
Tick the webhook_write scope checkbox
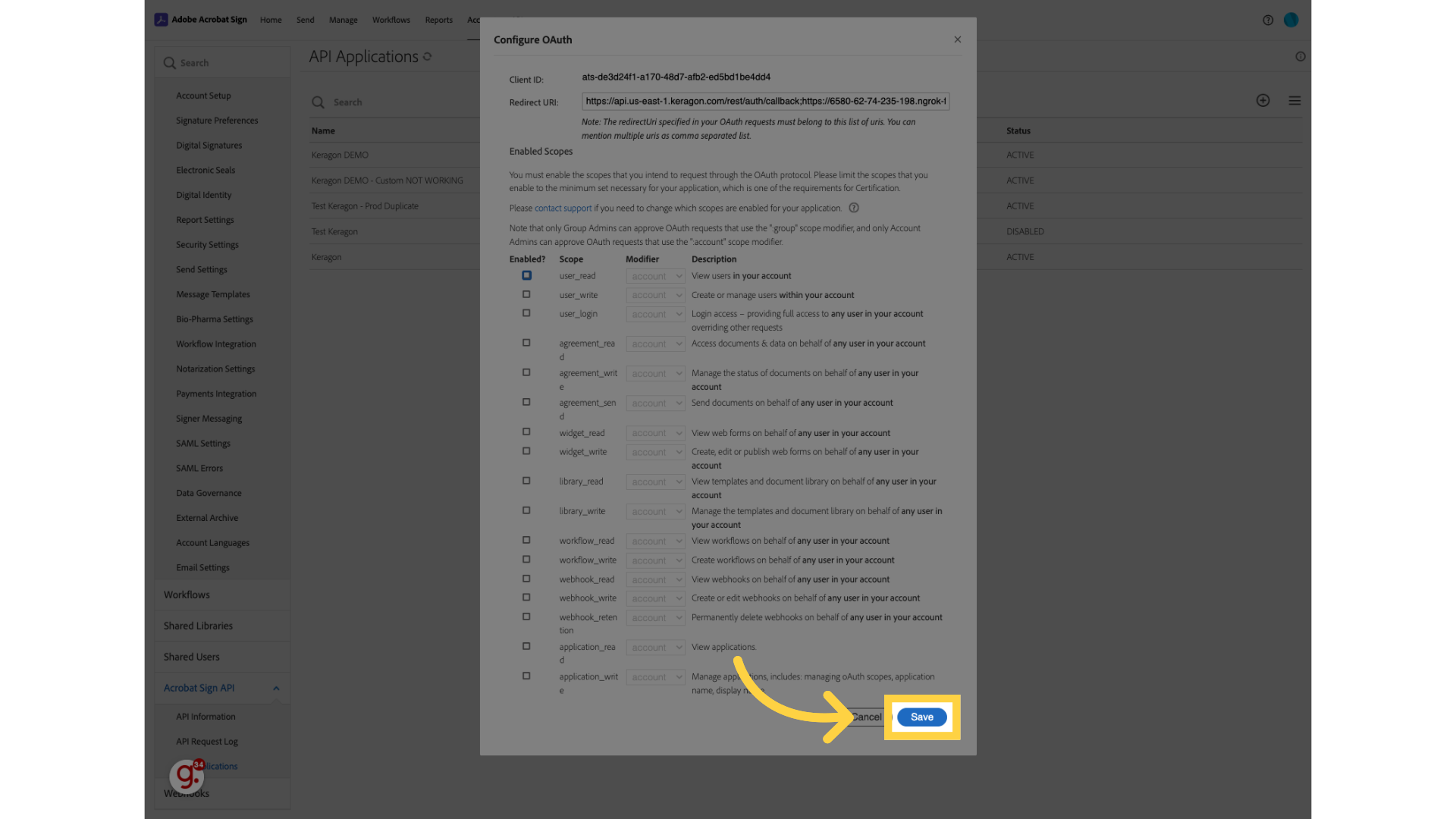526,598
